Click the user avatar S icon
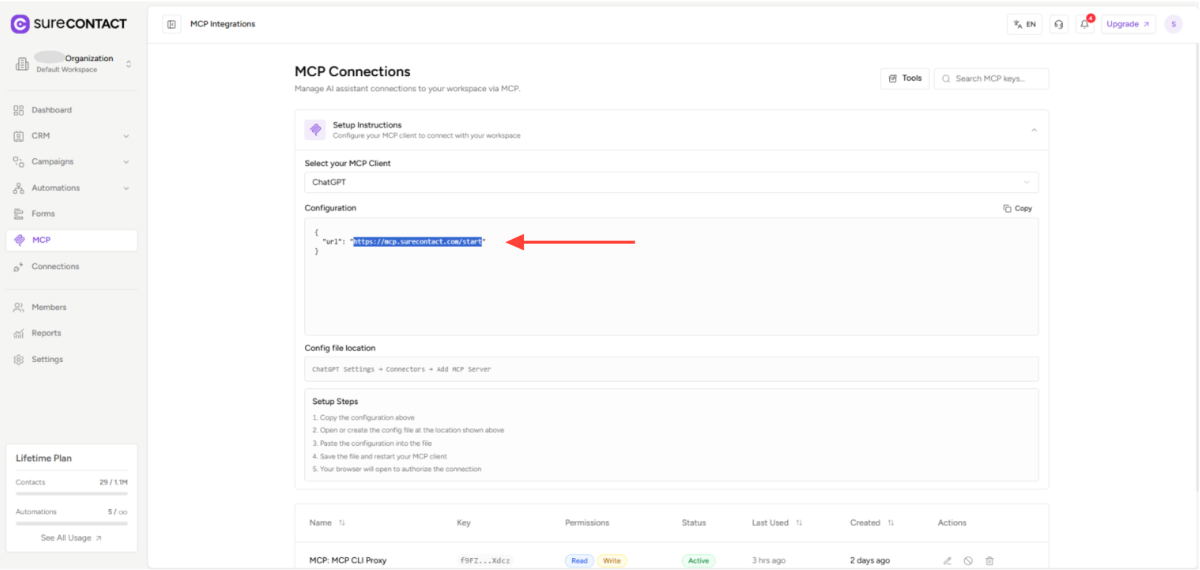The width and height of the screenshot is (1200, 570). pyautogui.click(x=1173, y=24)
